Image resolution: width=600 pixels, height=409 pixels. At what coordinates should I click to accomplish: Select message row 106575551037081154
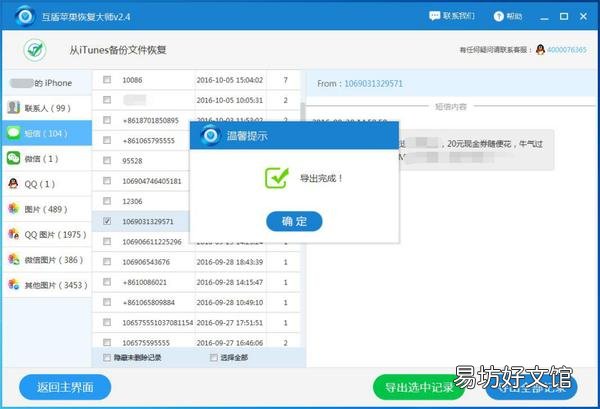click(x=196, y=323)
